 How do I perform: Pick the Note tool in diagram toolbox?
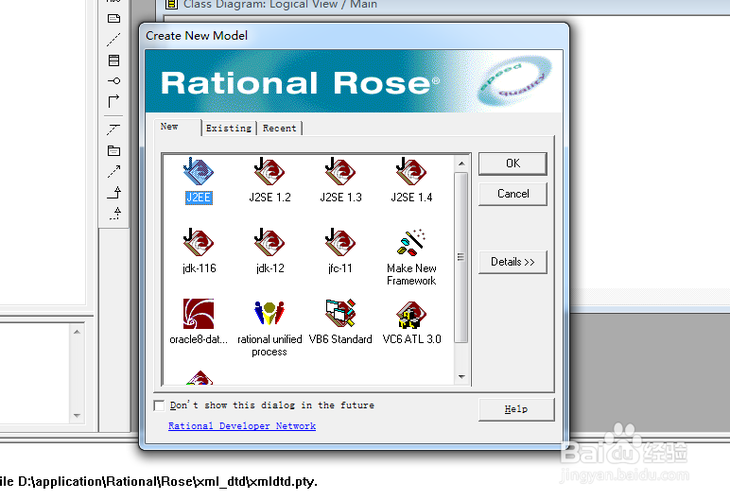114,19
